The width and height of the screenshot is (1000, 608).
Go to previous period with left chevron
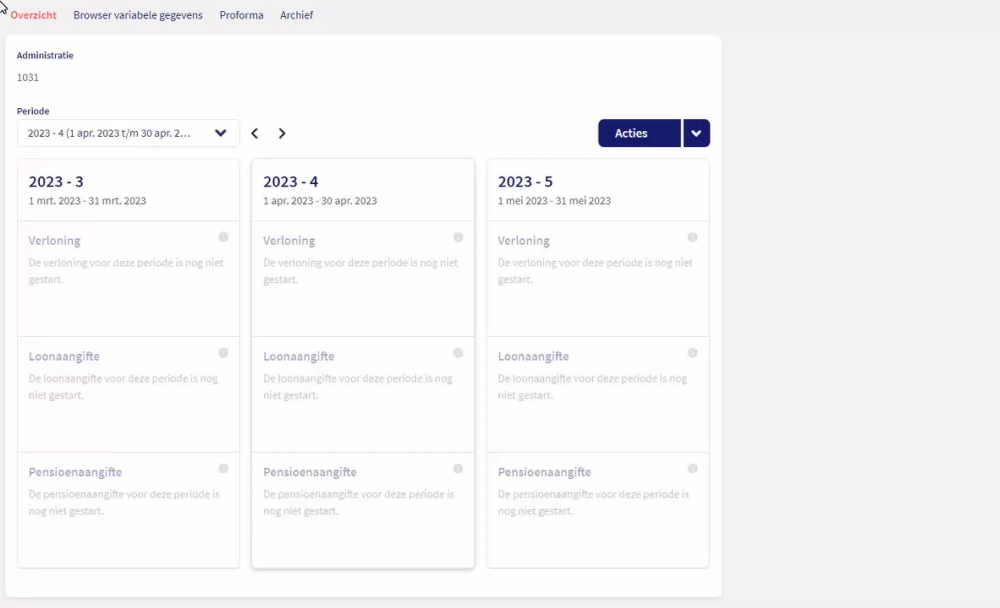pyautogui.click(x=255, y=133)
